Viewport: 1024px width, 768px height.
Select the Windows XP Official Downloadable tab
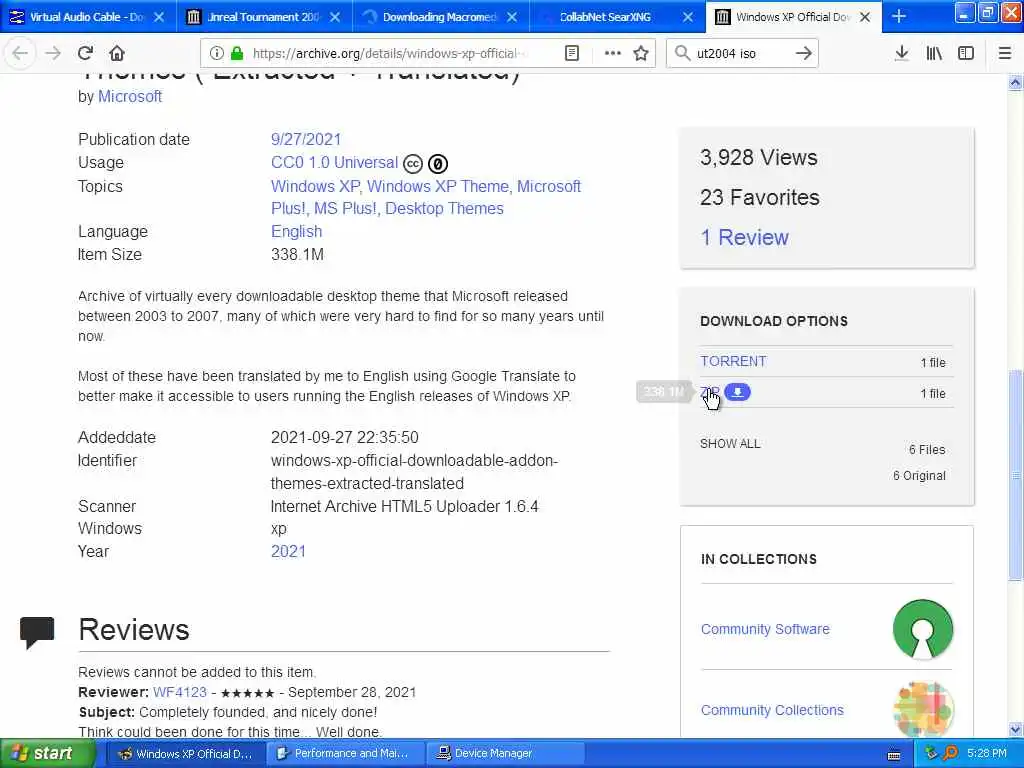793,17
